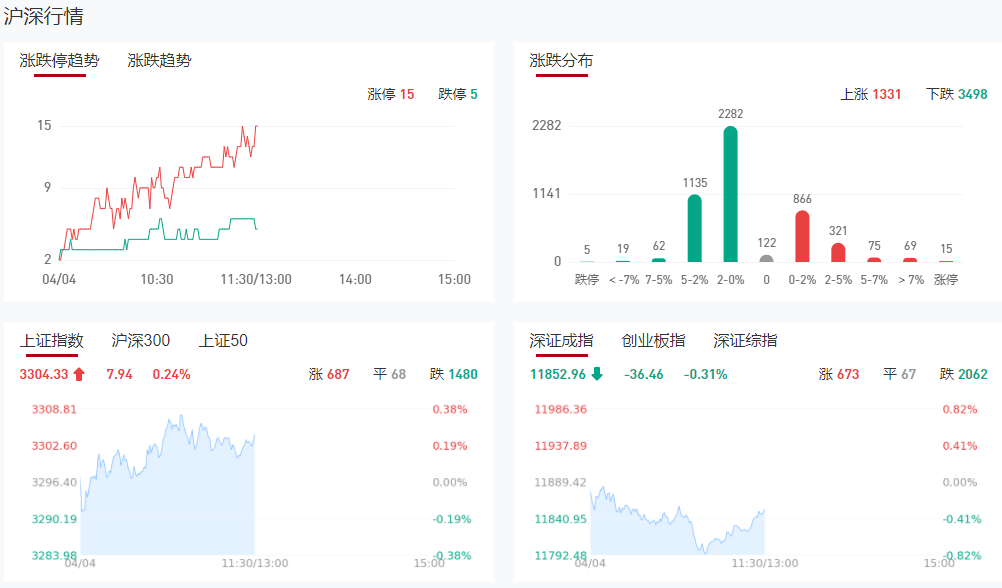Screen dimensions: 1002x588
Task: Click the 跌停 5 legend label
Action: [x=458, y=94]
